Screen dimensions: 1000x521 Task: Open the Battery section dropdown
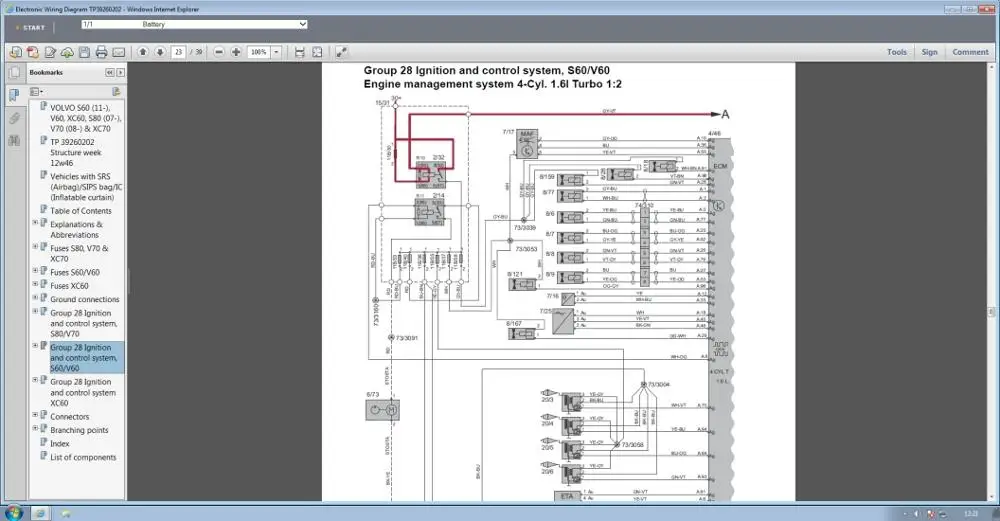pyautogui.click(x=195, y=24)
